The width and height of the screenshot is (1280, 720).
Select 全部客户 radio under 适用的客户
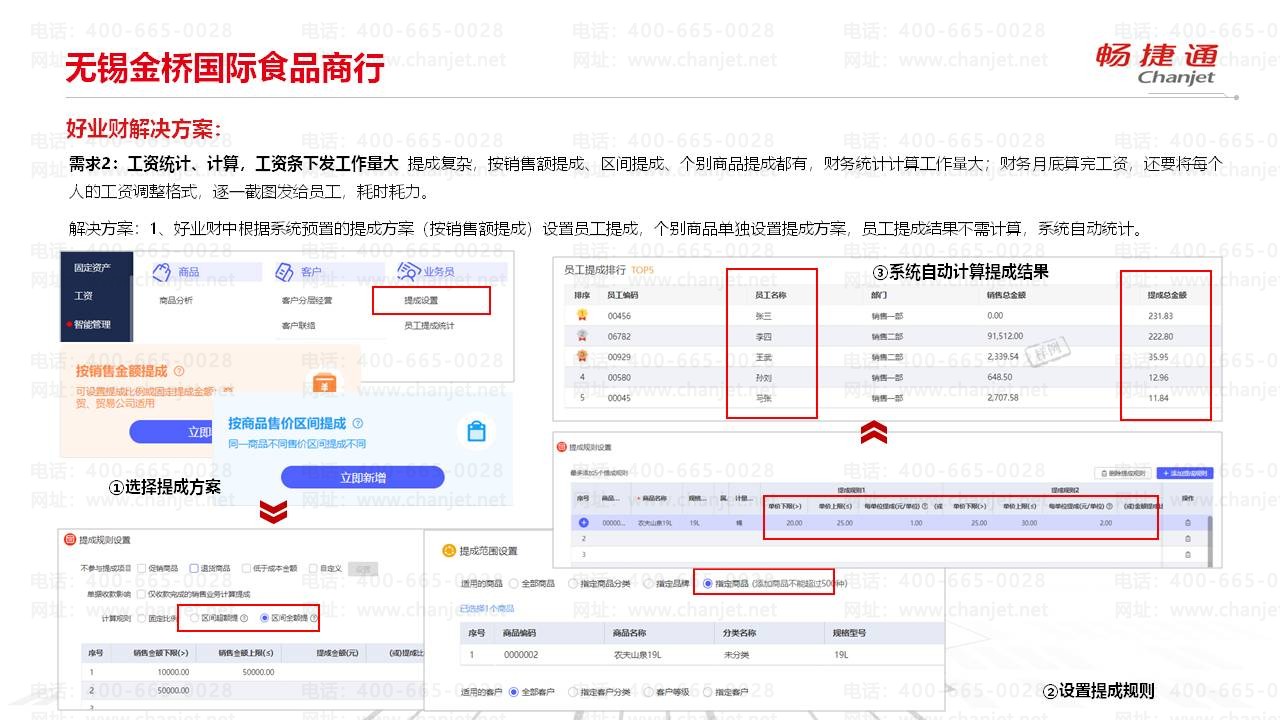(x=514, y=691)
